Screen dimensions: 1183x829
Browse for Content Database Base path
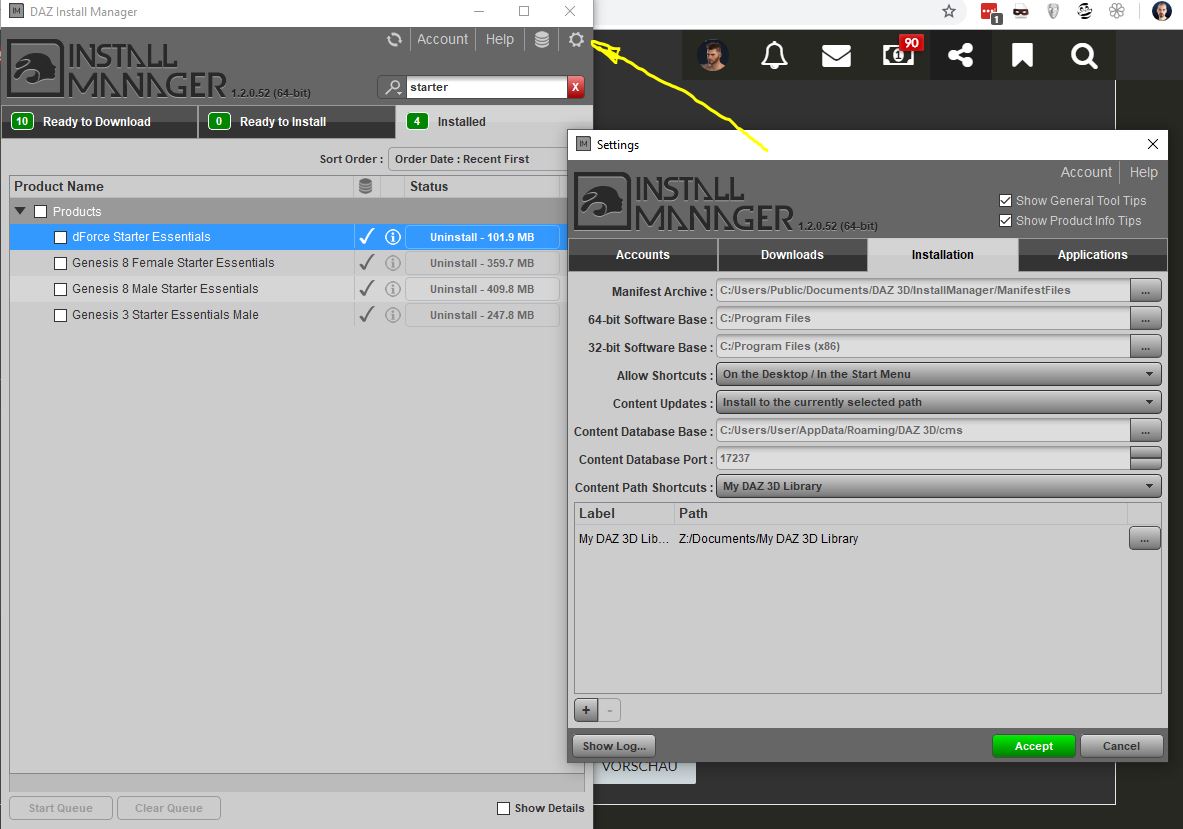click(x=1145, y=431)
